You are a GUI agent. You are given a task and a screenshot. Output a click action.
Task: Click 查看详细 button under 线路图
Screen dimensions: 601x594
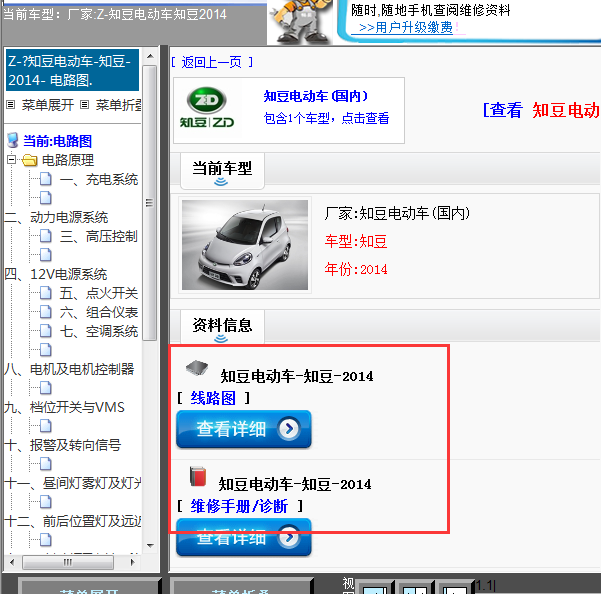244,429
